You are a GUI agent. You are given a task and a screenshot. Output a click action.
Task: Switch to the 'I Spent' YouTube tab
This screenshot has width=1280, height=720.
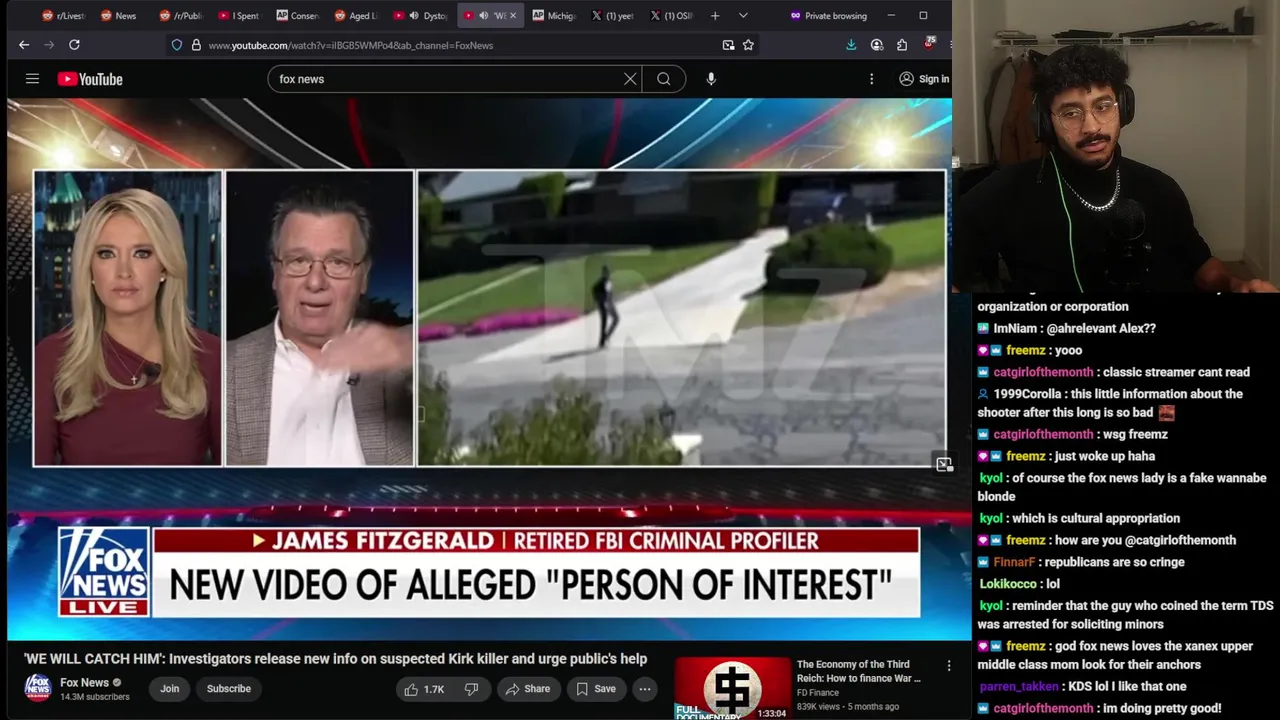pyautogui.click(x=238, y=16)
